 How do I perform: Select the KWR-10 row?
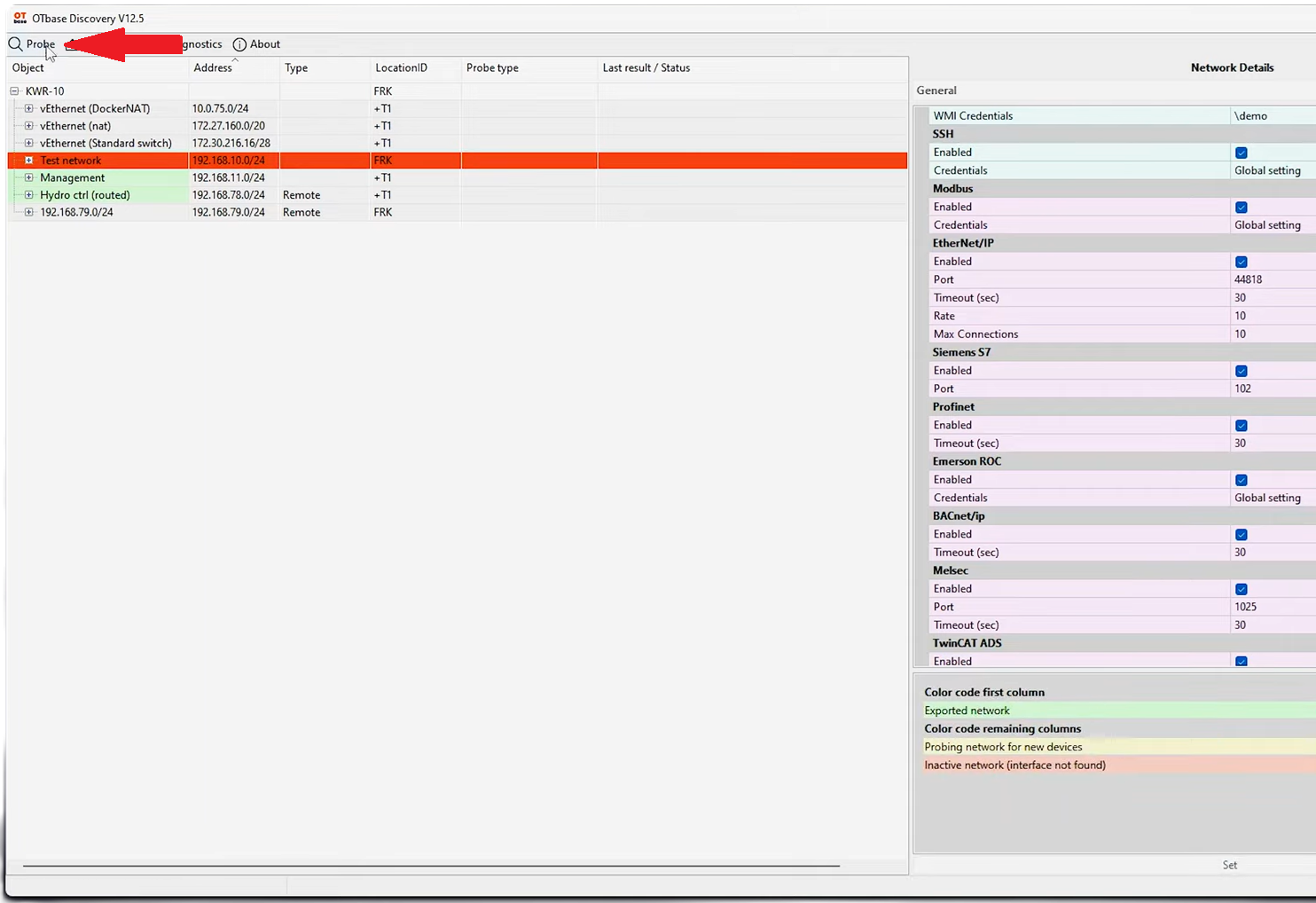click(458, 91)
